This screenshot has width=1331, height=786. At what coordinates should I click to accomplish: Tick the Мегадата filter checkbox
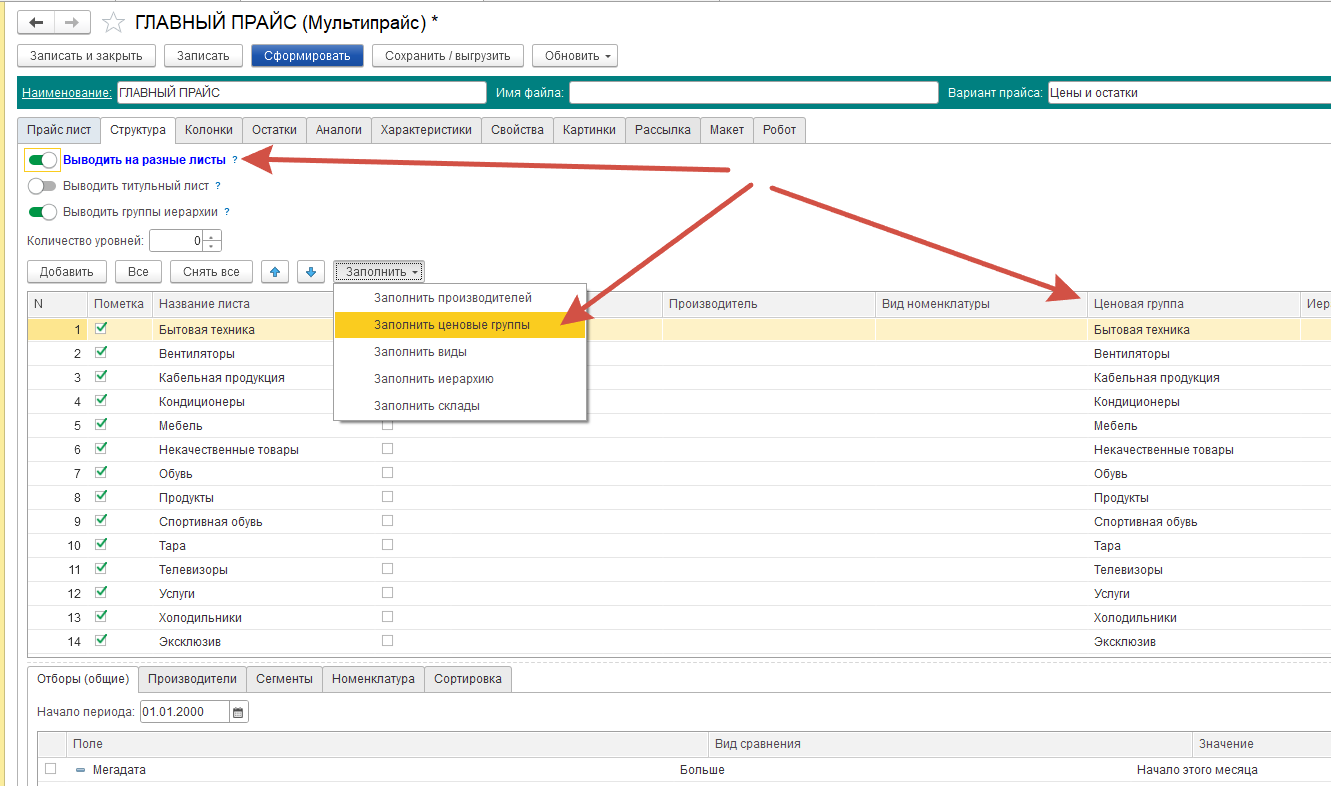[x=50, y=768]
